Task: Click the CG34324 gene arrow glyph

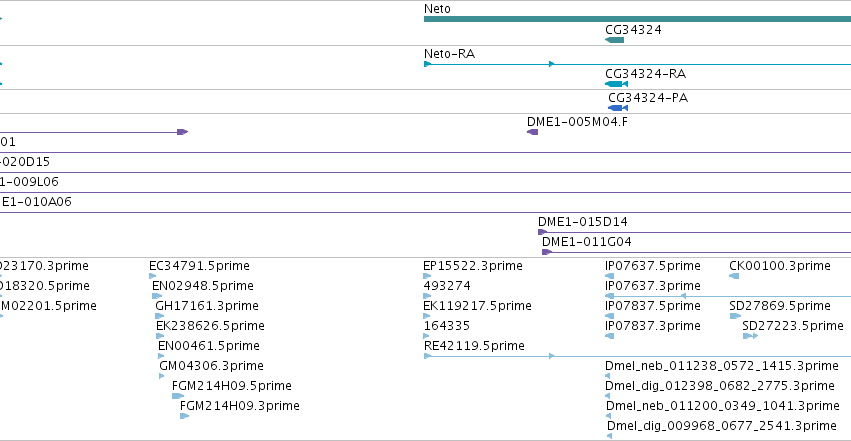Action: point(614,40)
